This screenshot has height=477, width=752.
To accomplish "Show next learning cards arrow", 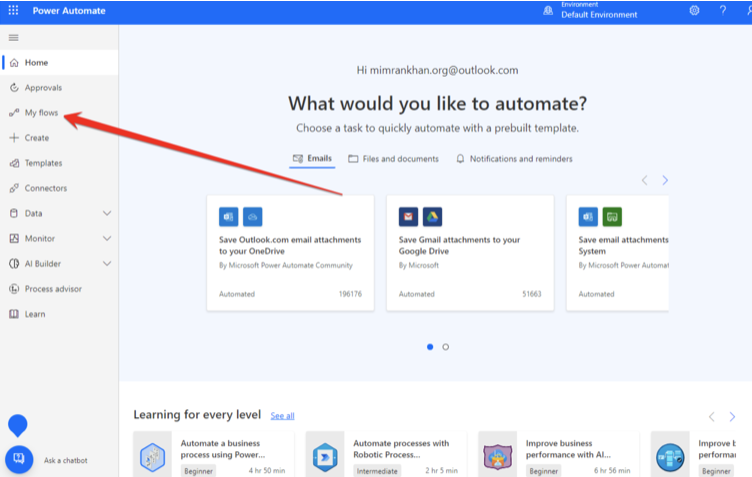I will tap(732, 417).
